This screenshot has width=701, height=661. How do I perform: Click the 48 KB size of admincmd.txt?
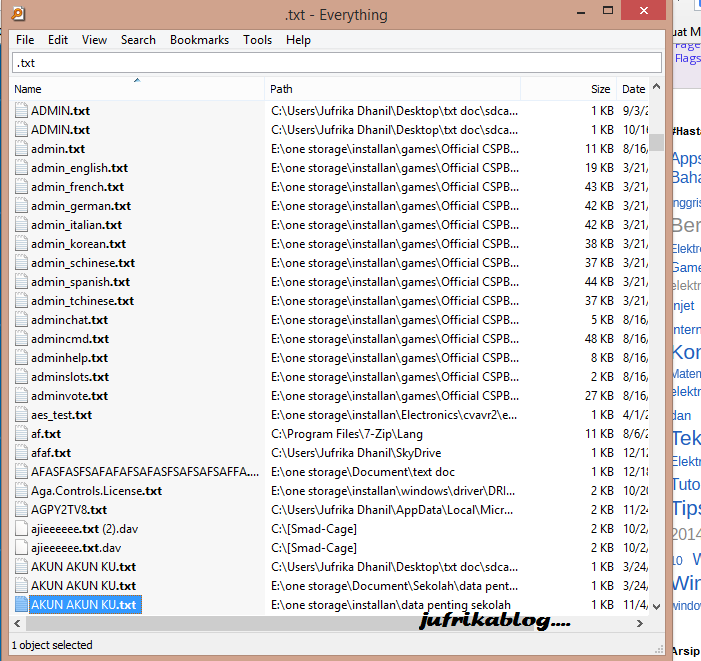click(x=599, y=339)
